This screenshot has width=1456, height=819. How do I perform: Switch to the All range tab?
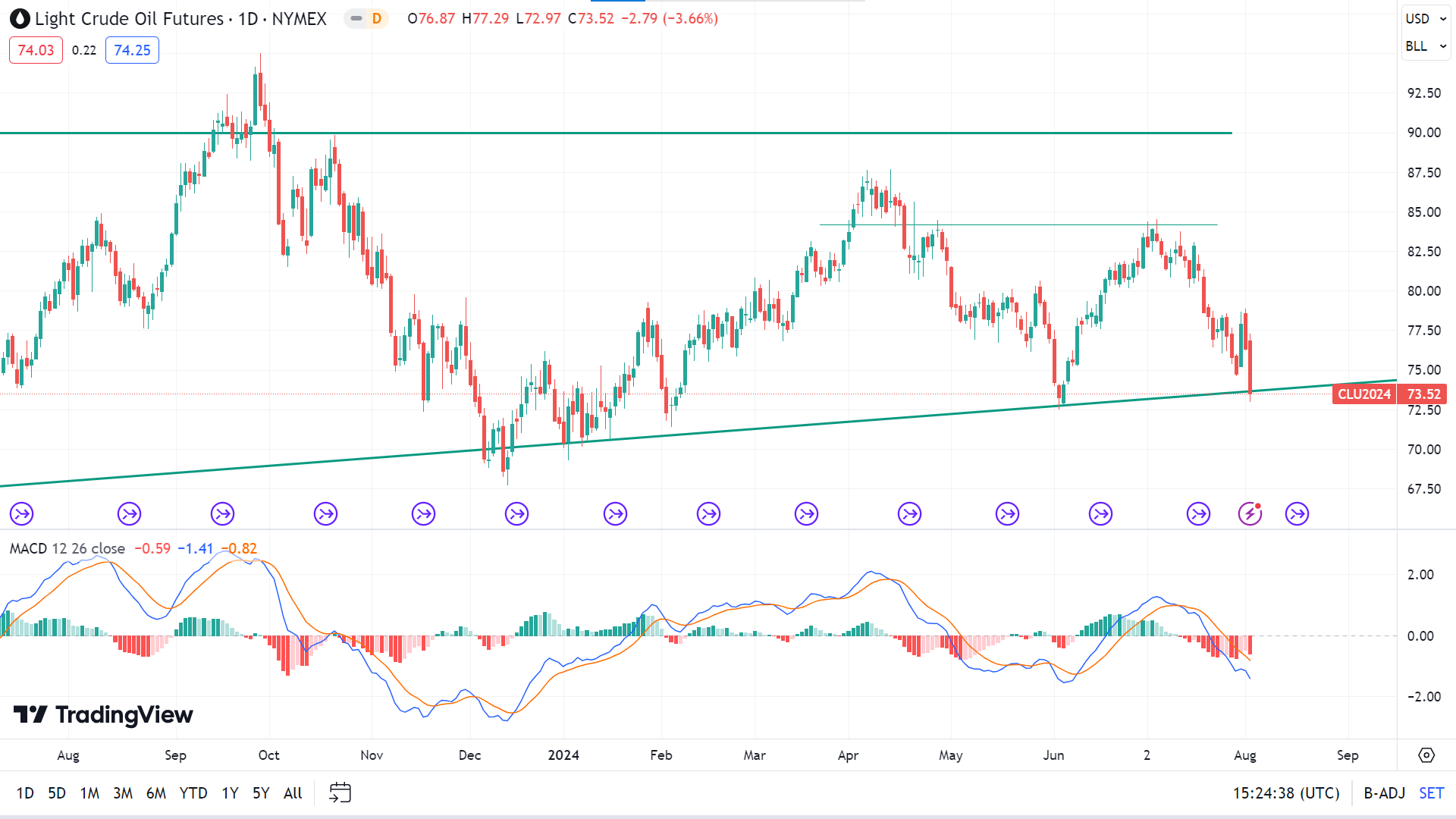pos(293,792)
